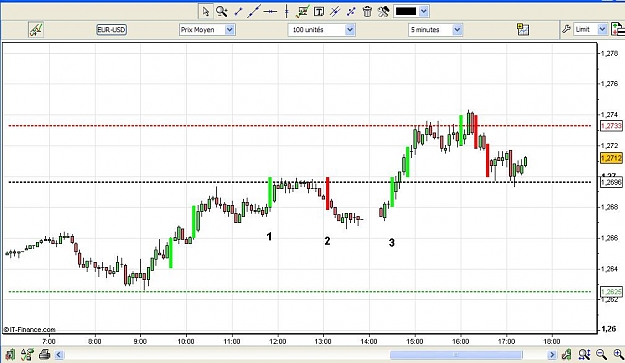This screenshot has height=363, width=625.
Task: Click the green 1,2625 price level label
Action: [611, 292]
